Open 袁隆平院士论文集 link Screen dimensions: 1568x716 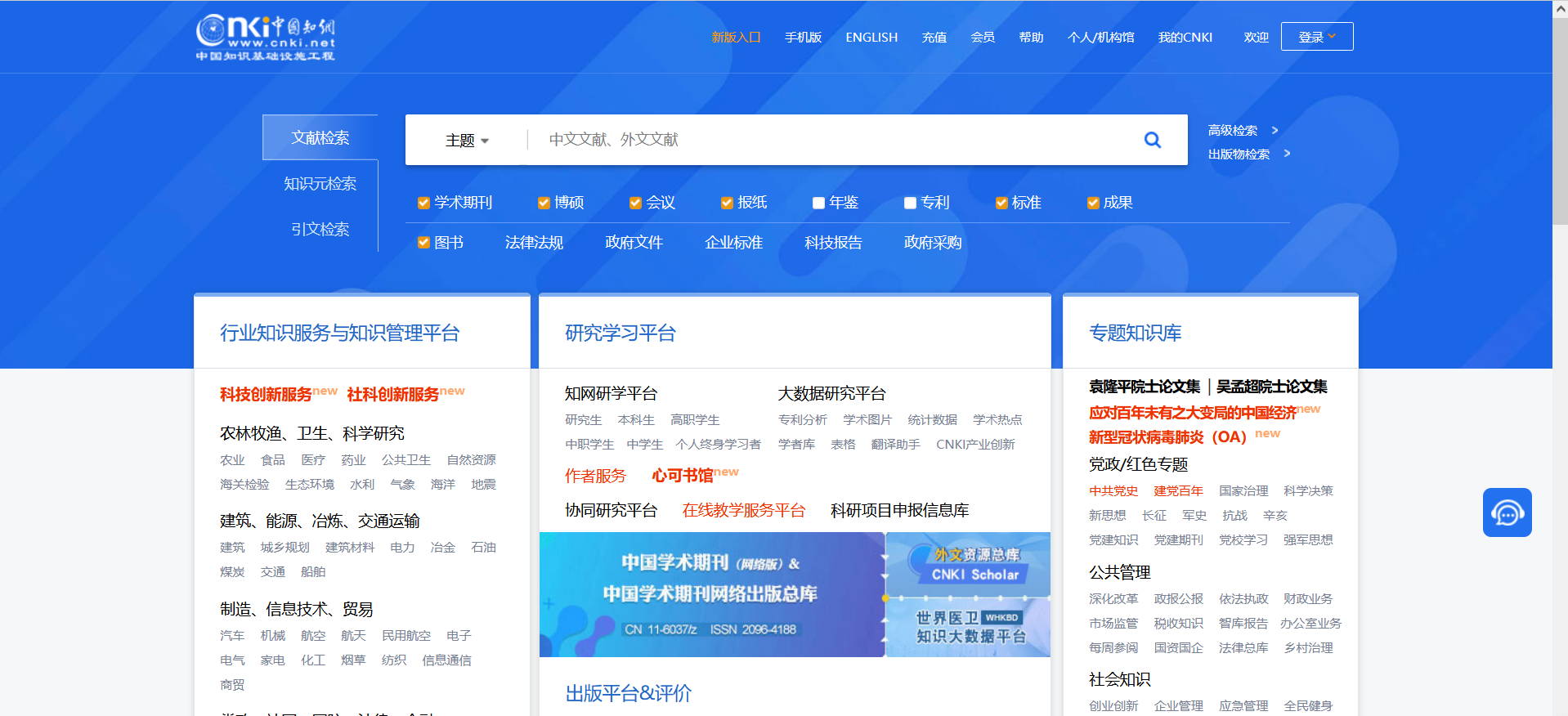[1144, 387]
